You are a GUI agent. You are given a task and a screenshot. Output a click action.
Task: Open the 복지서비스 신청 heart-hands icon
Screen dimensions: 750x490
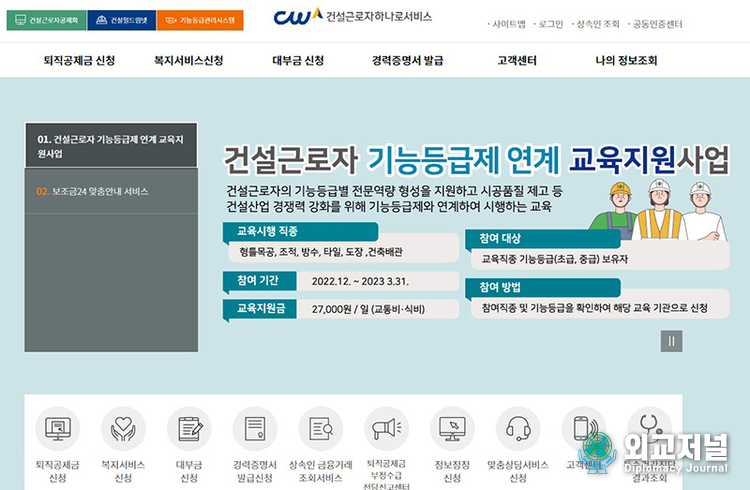tap(123, 429)
